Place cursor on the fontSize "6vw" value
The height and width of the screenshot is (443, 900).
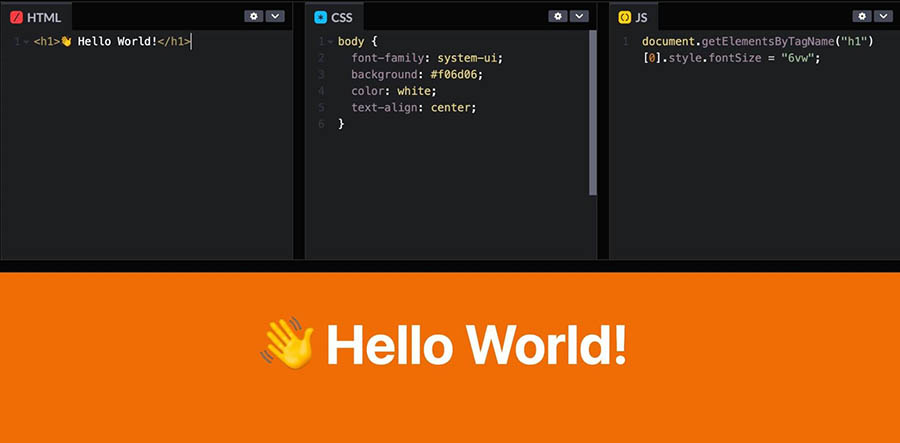point(799,58)
